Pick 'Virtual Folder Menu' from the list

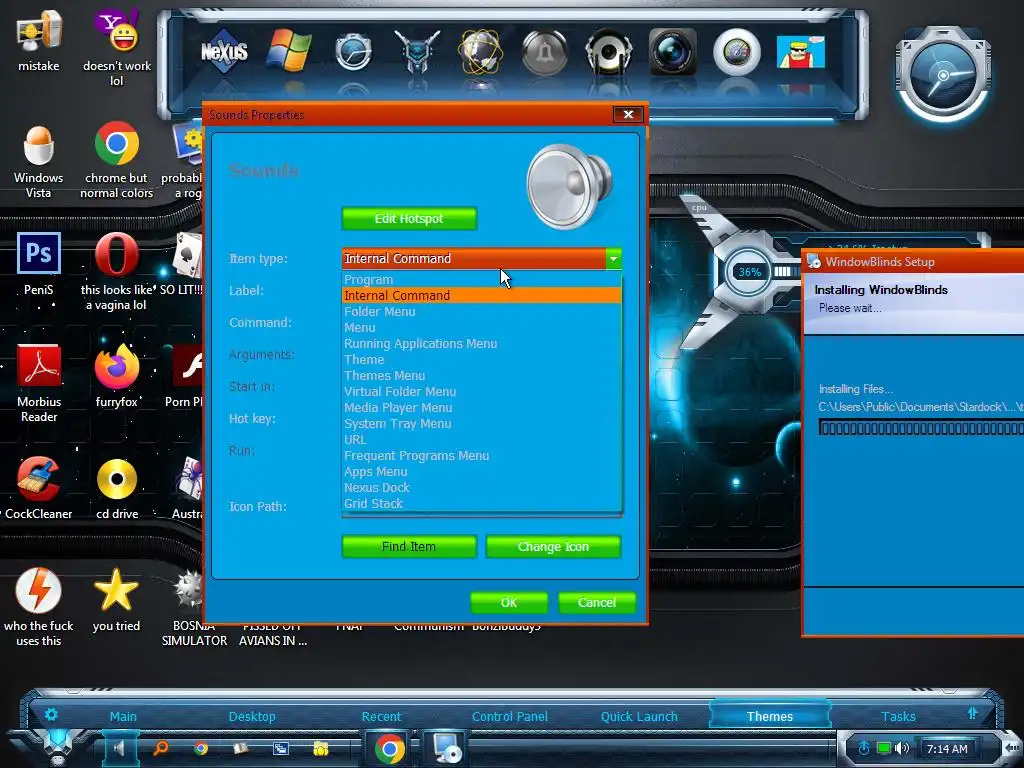pyautogui.click(x=481, y=391)
